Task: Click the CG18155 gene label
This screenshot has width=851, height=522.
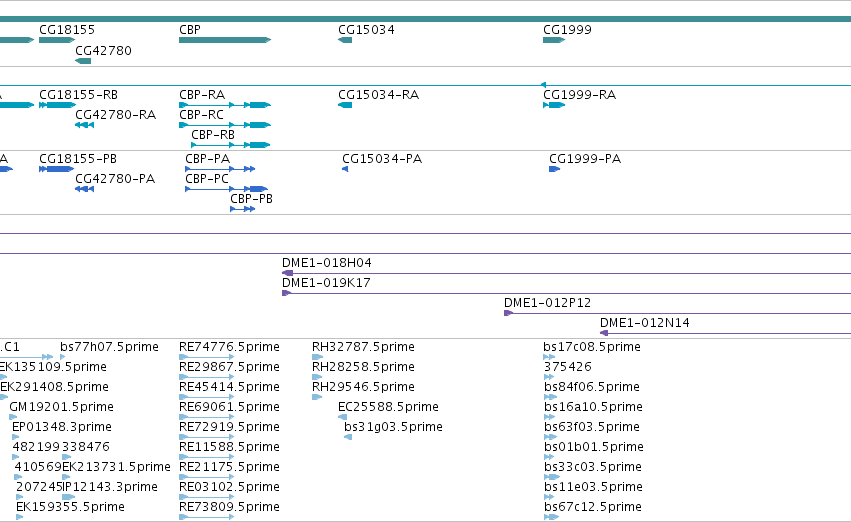Action: point(67,30)
